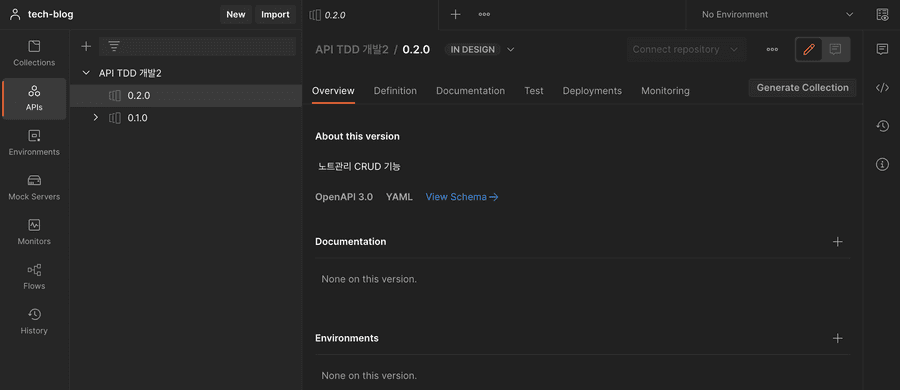The image size is (900, 390).
Task: Click the 0.2.0 version icon in tree
Action: tap(115, 96)
